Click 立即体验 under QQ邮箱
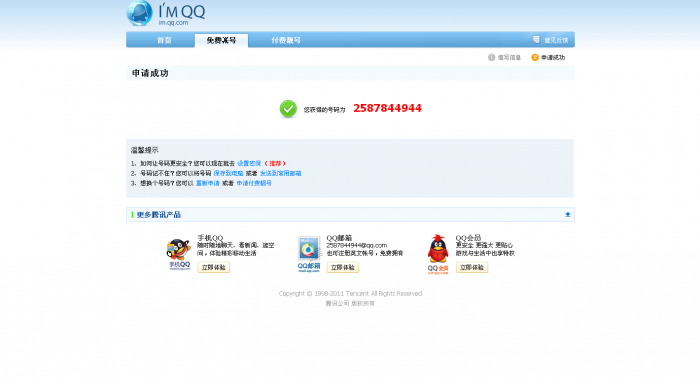Image resolution: width=700 pixels, height=379 pixels. [342, 267]
